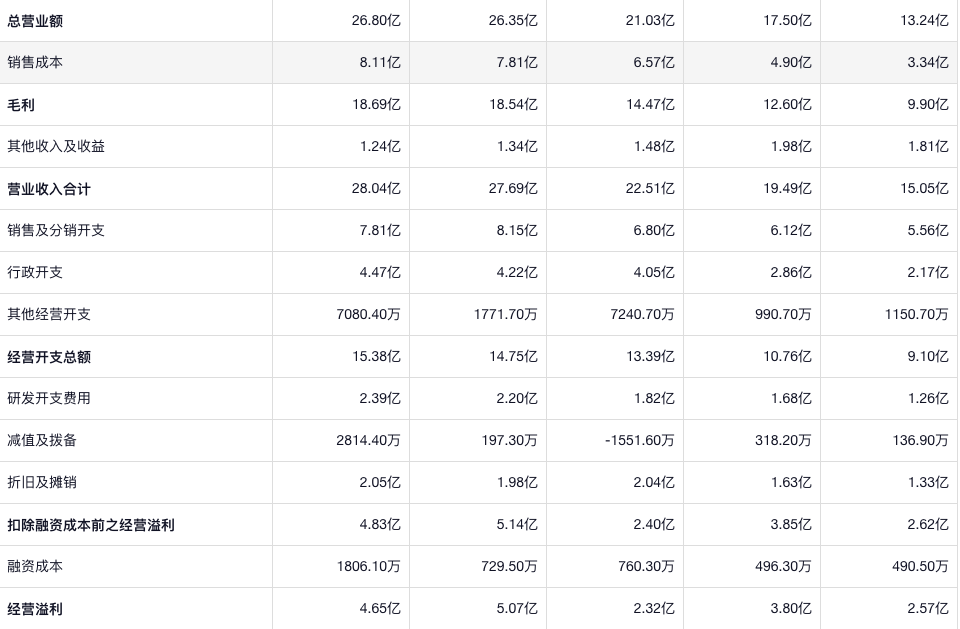Select the 研发开支费用 row label

[49, 398]
